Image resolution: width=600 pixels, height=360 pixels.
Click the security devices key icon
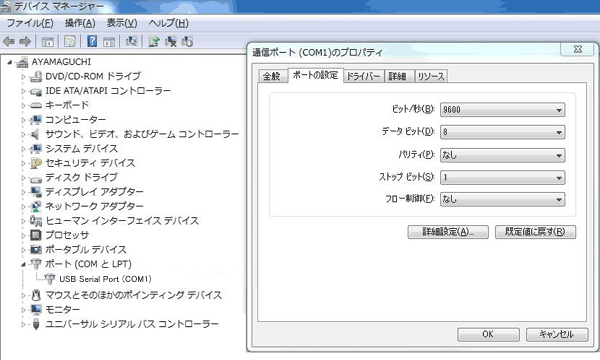click(x=36, y=163)
